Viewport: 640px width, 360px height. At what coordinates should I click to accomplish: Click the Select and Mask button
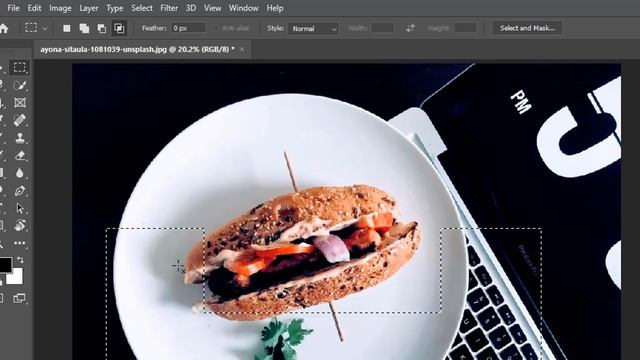point(527,28)
